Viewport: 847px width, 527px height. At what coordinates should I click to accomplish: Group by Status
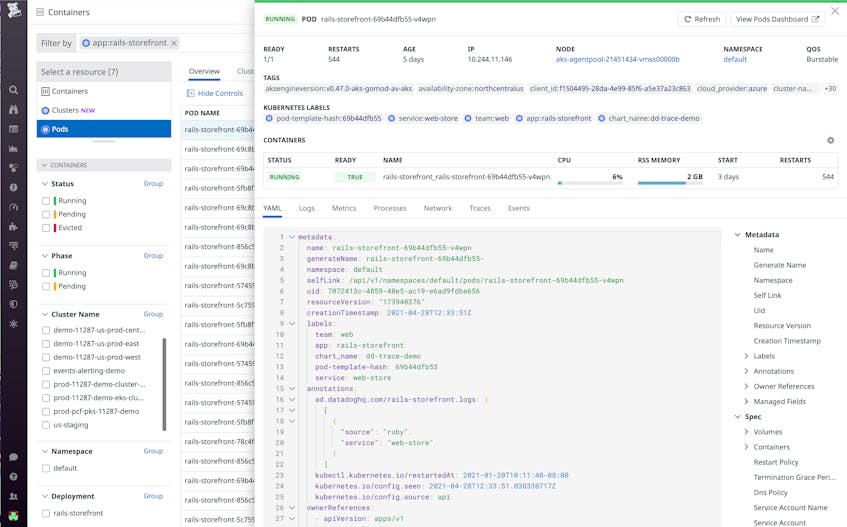pyautogui.click(x=153, y=184)
